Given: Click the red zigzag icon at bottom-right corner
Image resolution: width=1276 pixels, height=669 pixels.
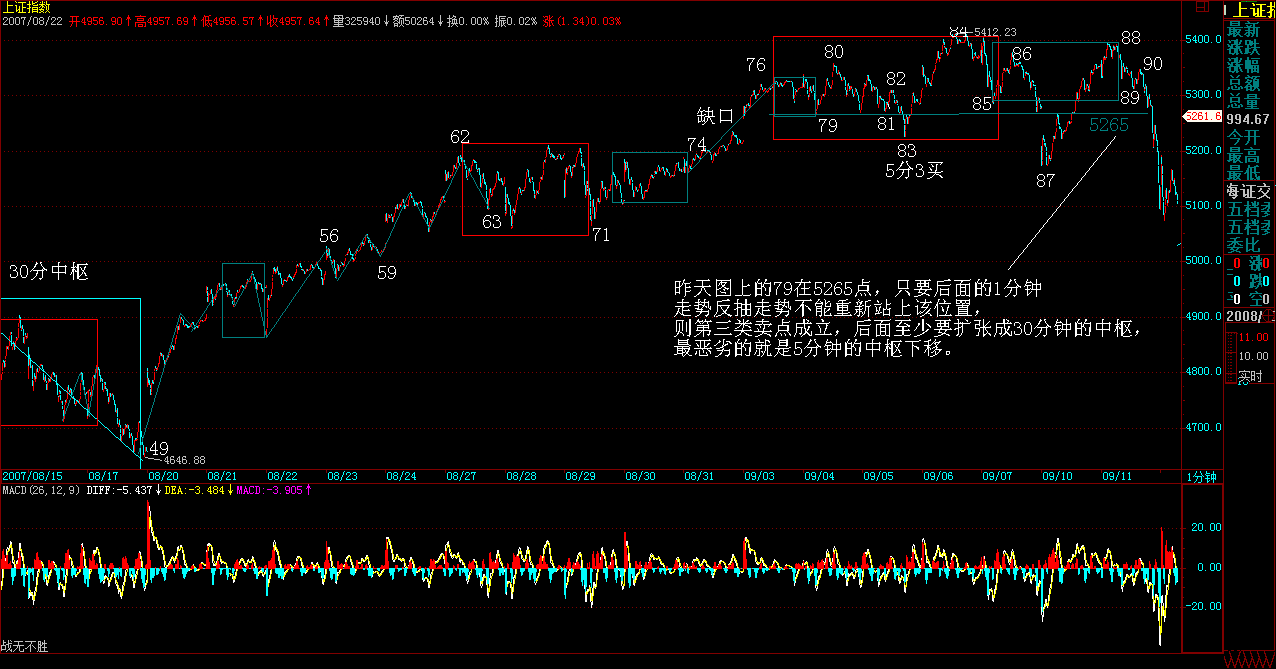Looking at the screenshot, I should point(1249,661).
